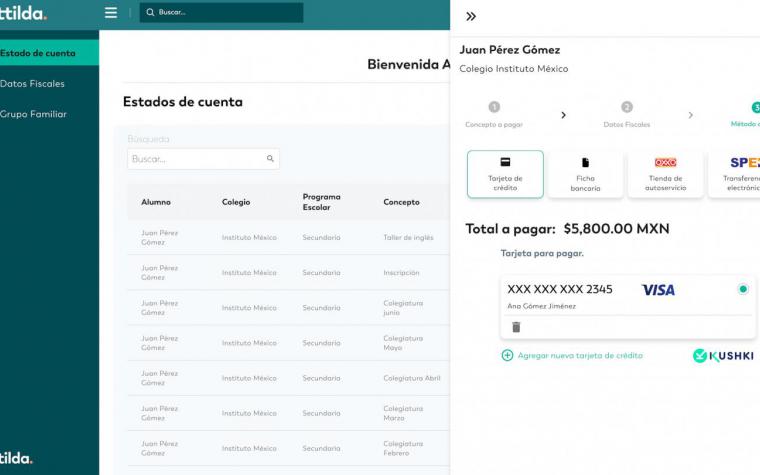Select the Colegiatura Mayo row concept

[x=403, y=343]
